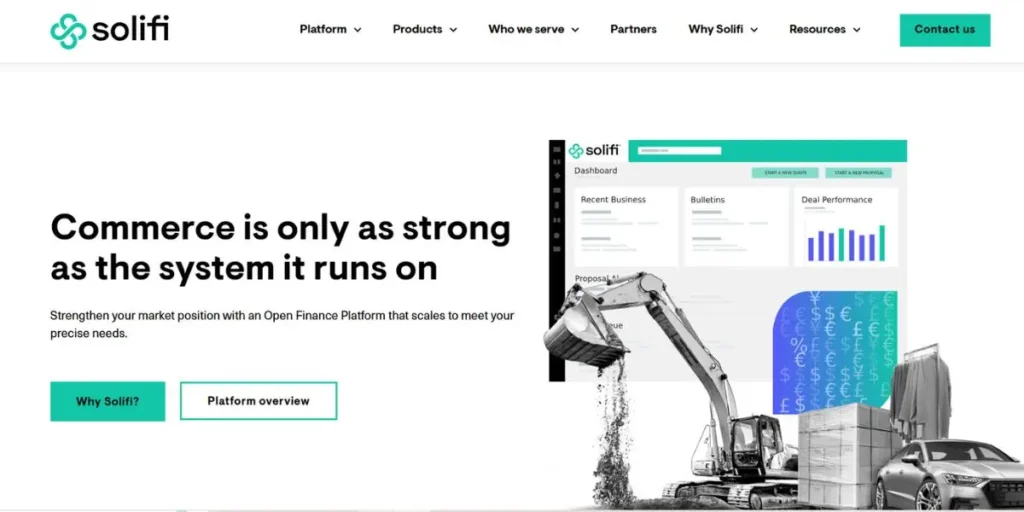Click the silver car image
Screen dimensions: 1024x512
(949, 474)
